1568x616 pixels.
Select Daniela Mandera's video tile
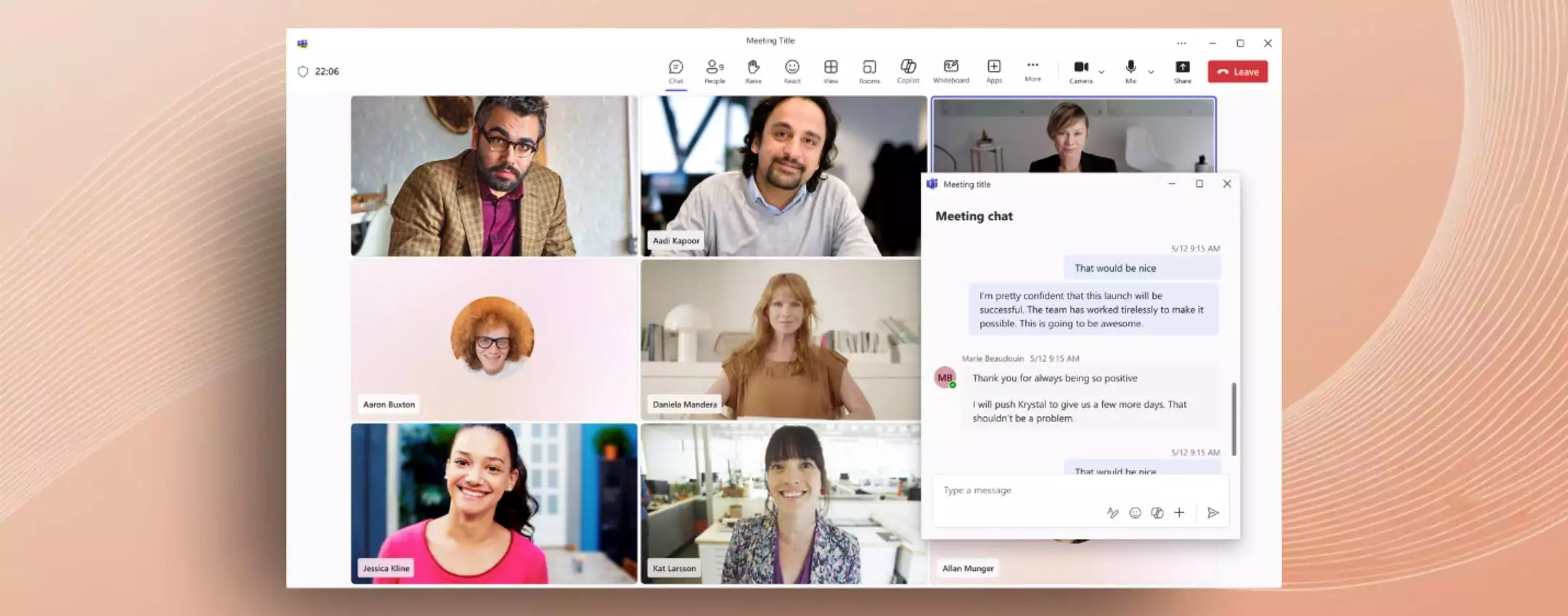(x=780, y=340)
